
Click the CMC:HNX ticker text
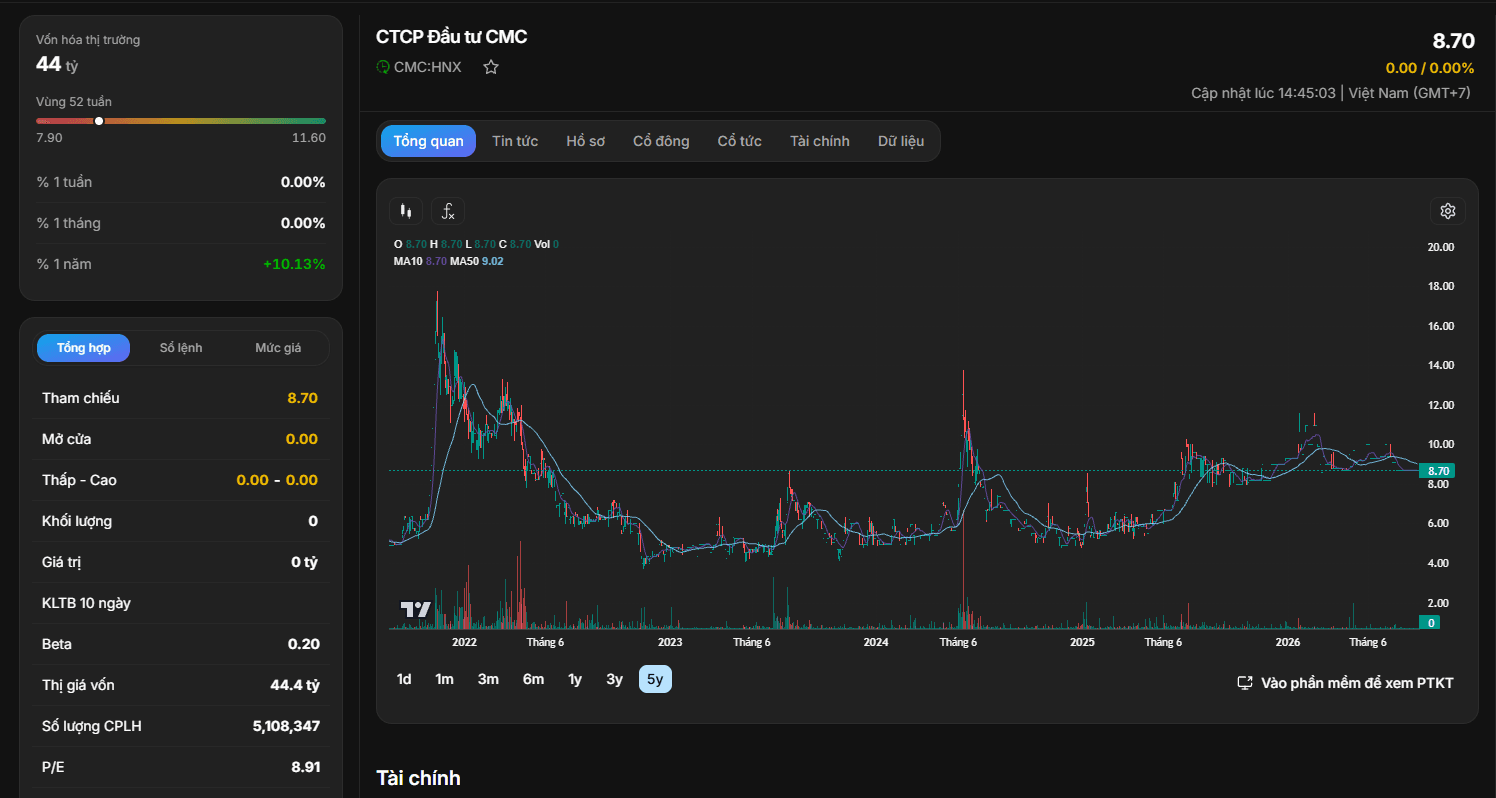[428, 67]
